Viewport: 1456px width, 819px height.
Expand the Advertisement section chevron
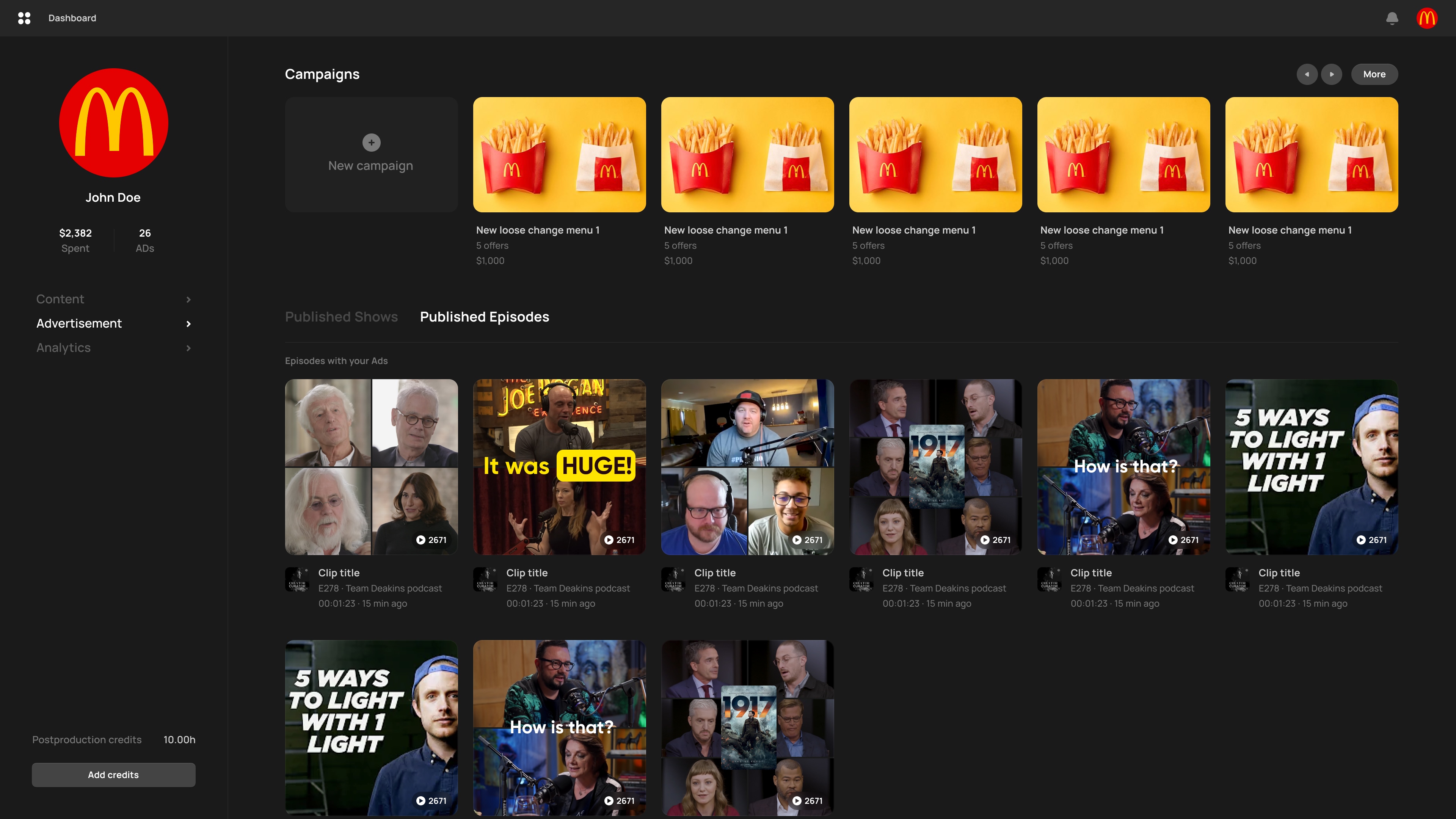tap(189, 324)
